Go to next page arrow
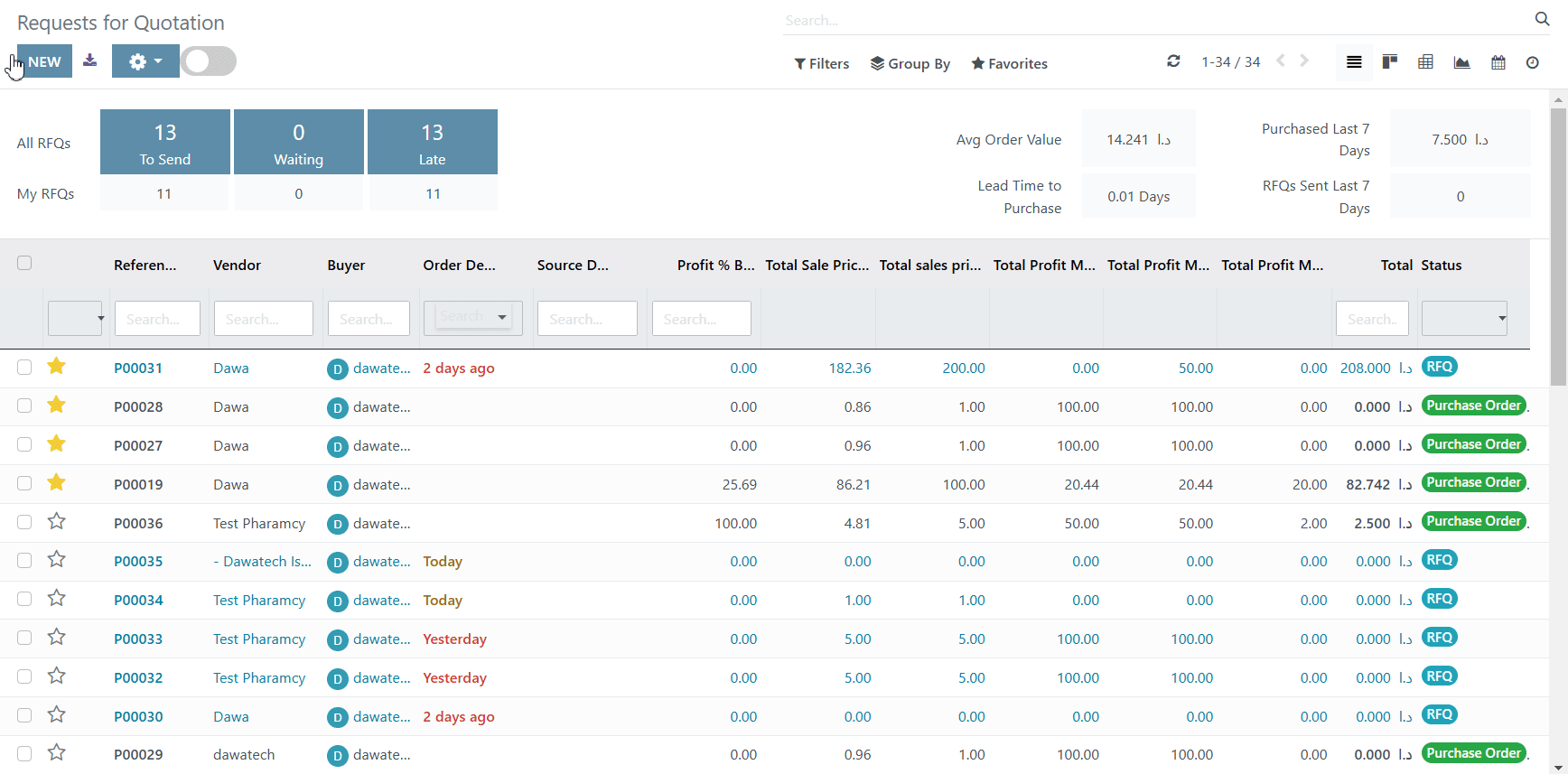 [1304, 61]
